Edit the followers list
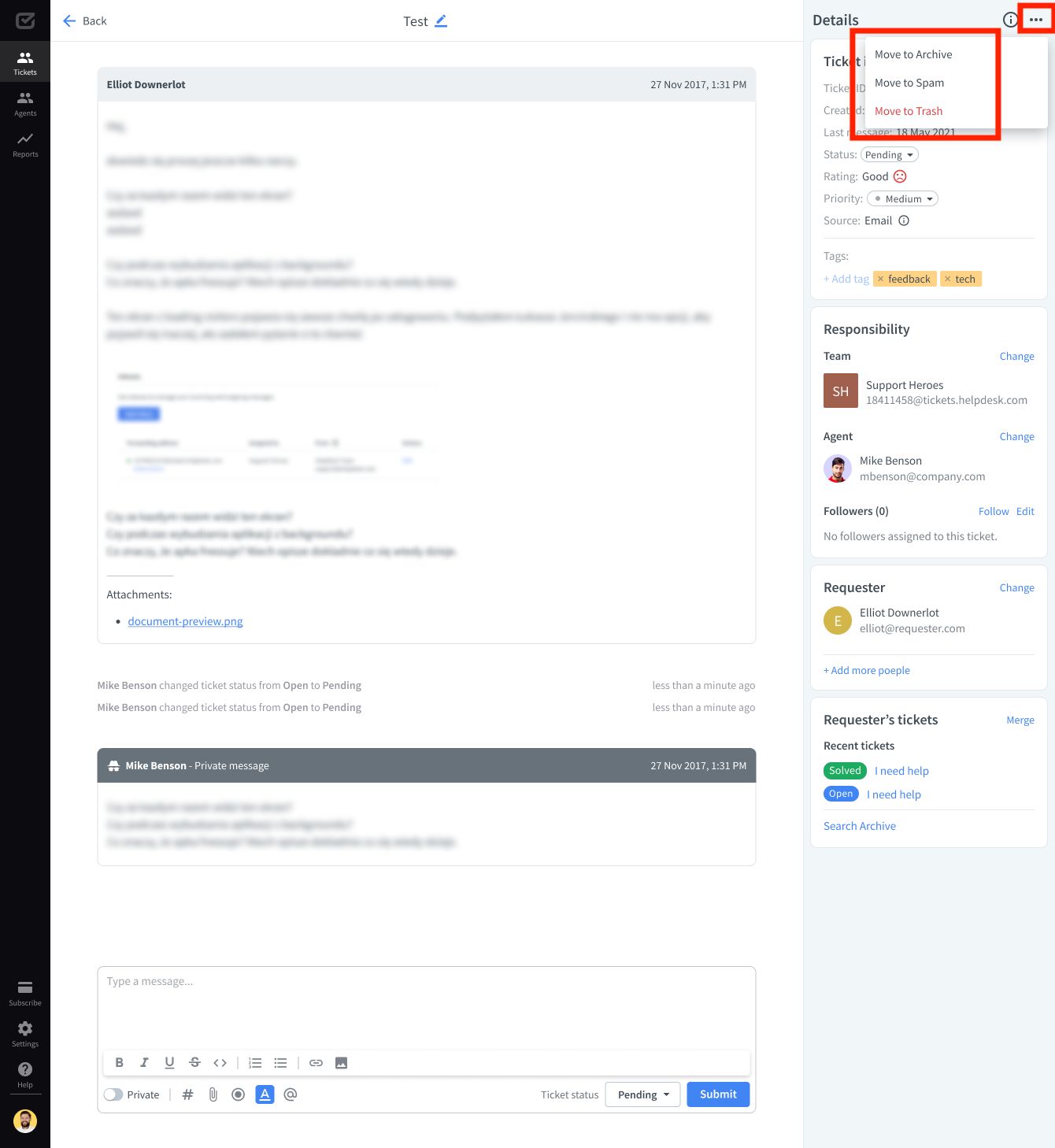Image resolution: width=1055 pixels, height=1148 pixels. pos(1025,511)
